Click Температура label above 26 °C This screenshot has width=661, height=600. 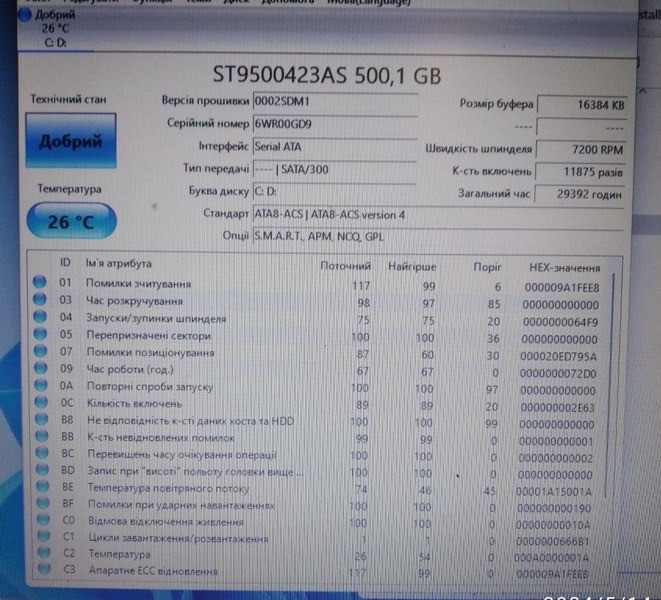pyautogui.click(x=70, y=188)
